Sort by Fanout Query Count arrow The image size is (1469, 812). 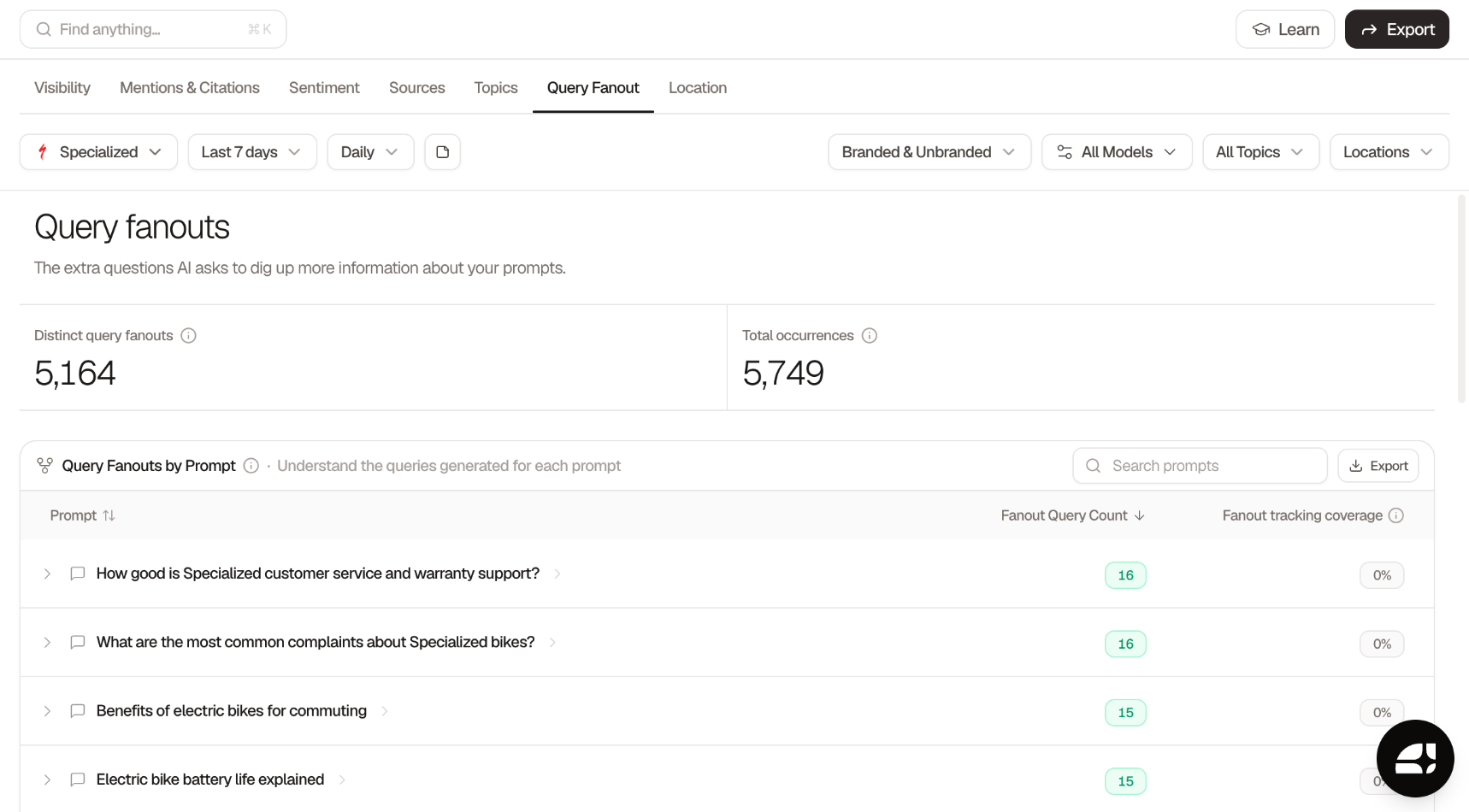(x=1139, y=515)
